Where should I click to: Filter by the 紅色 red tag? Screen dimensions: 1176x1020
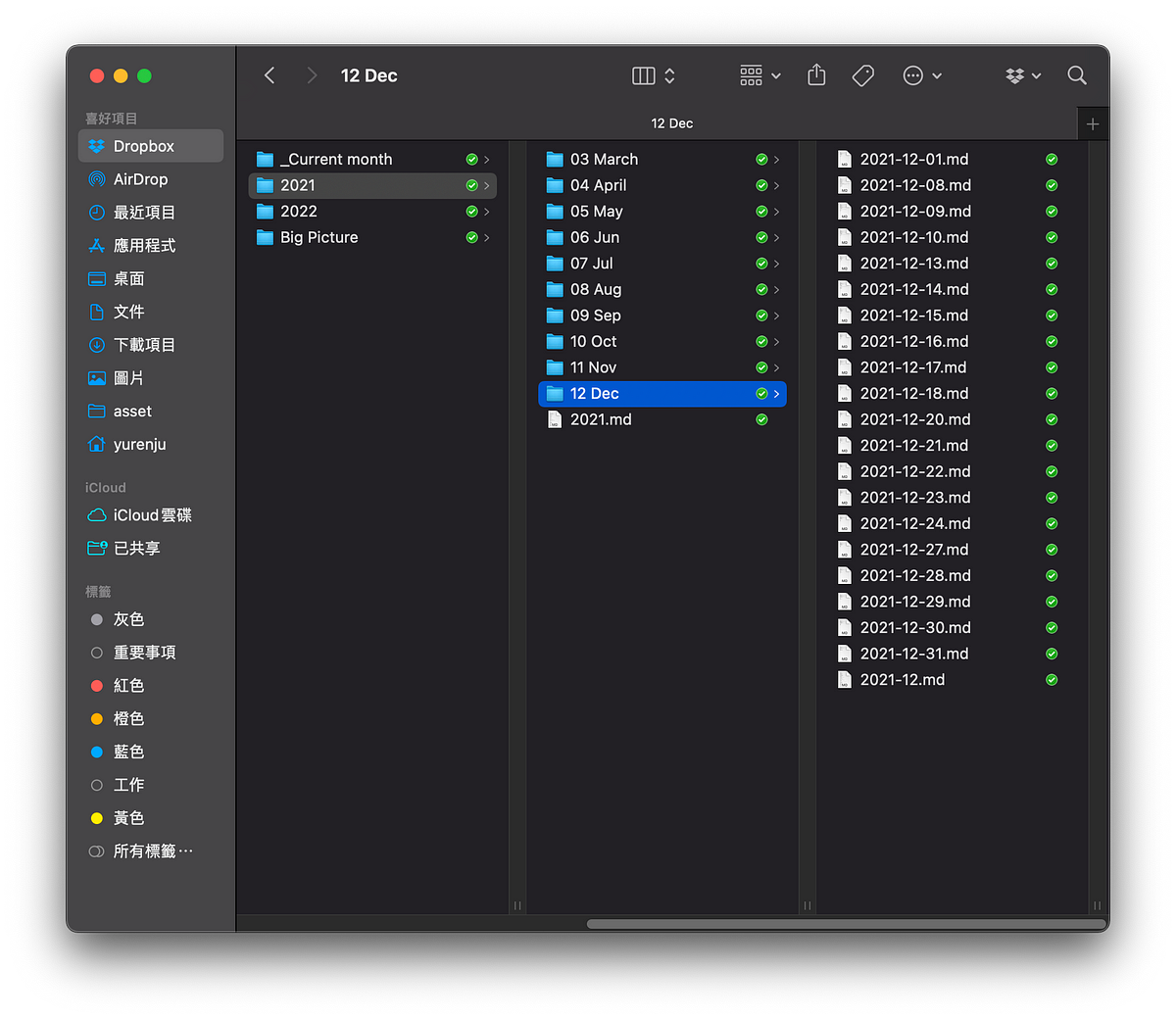[x=128, y=686]
